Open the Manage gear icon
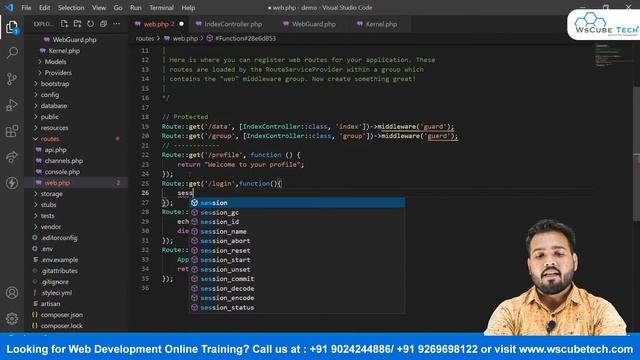Viewport: 640px width, 360px height. click(x=12, y=318)
